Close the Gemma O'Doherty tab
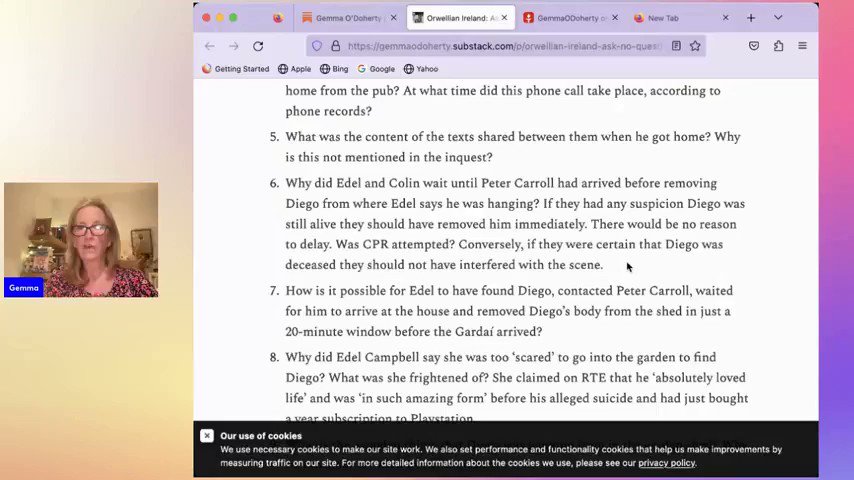Viewport: 854px width, 480px height. tap(394, 18)
